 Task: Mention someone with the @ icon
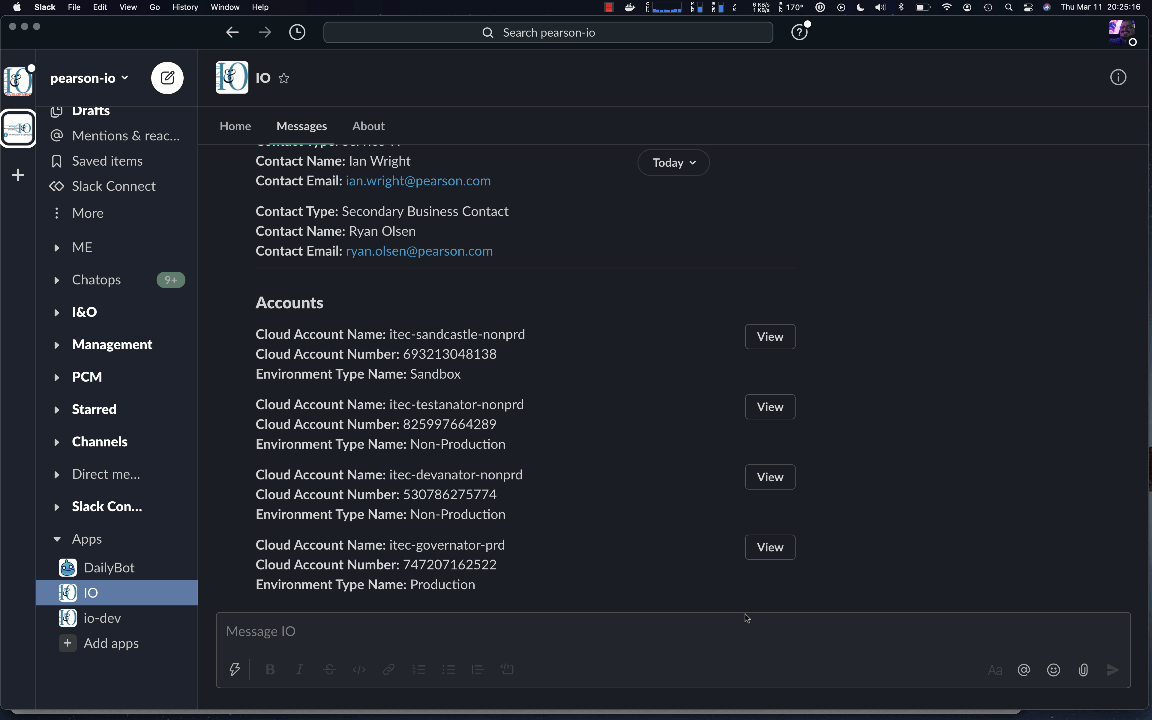click(1023, 670)
